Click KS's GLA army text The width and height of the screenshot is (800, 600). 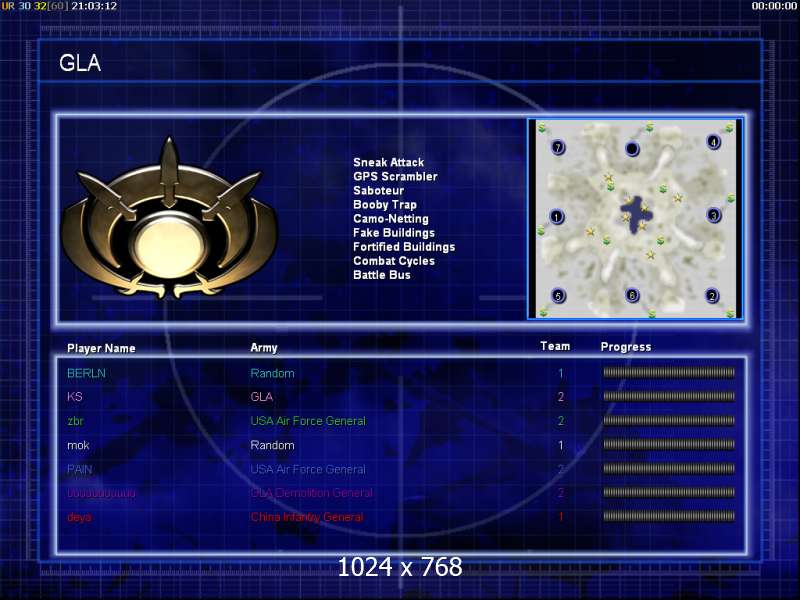(x=262, y=396)
